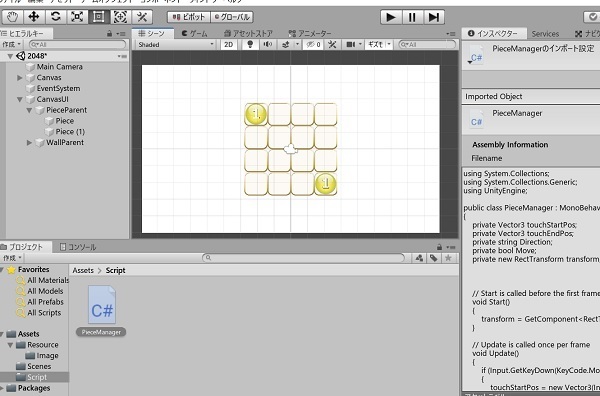Collapse the 2048 scene in Hierarchy
The width and height of the screenshot is (600, 396).
pyautogui.click(x=10, y=56)
